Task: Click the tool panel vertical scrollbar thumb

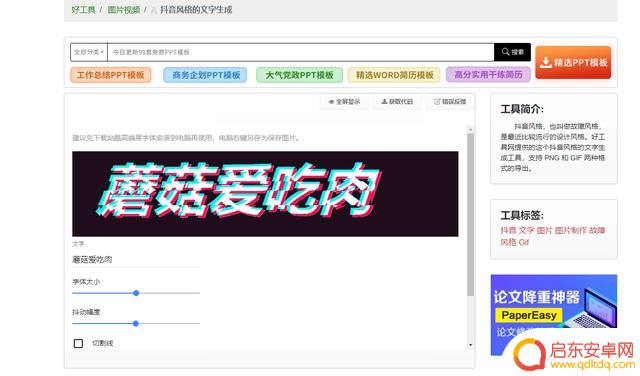Action: [470, 214]
